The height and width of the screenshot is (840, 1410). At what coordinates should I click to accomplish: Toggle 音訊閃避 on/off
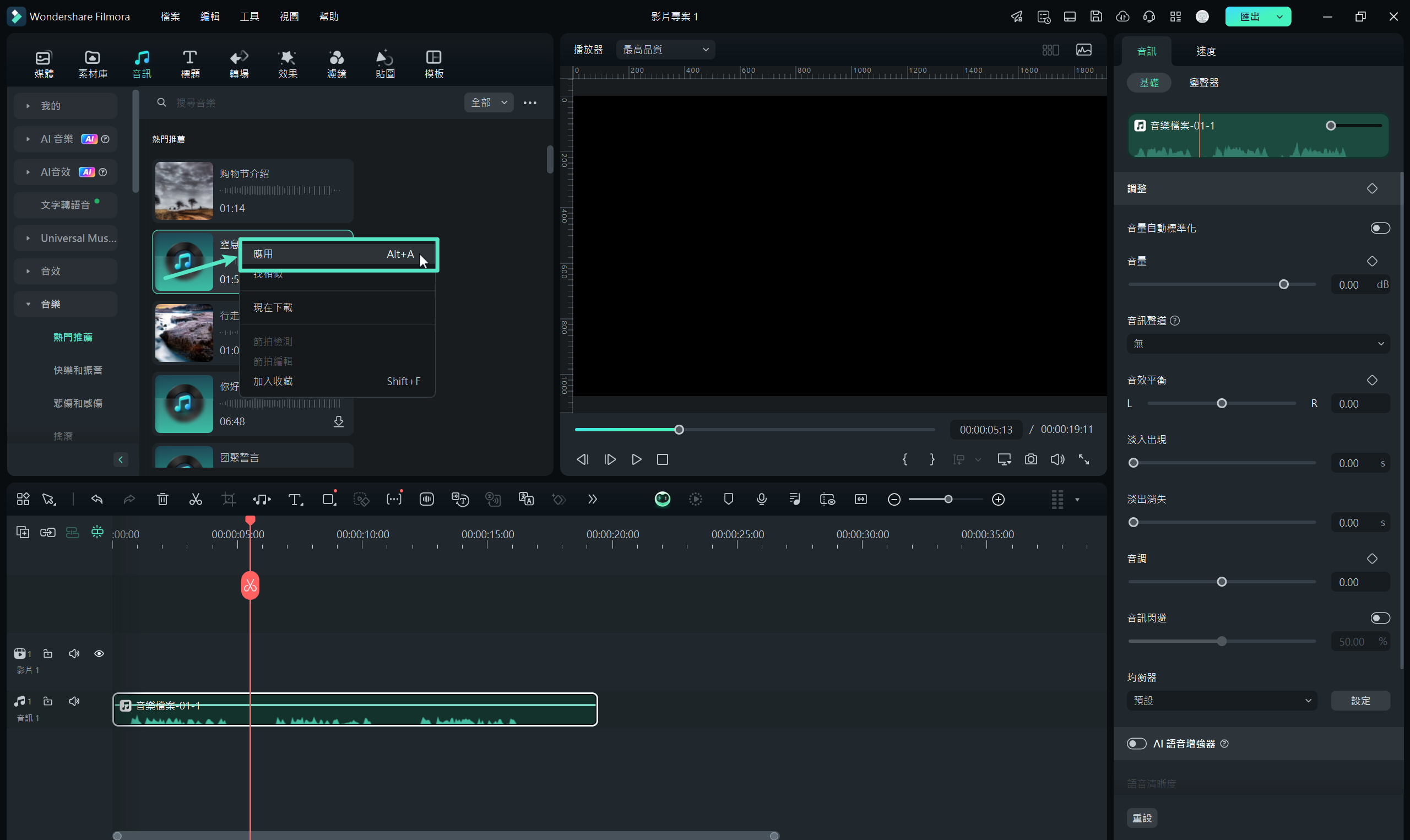tap(1381, 617)
